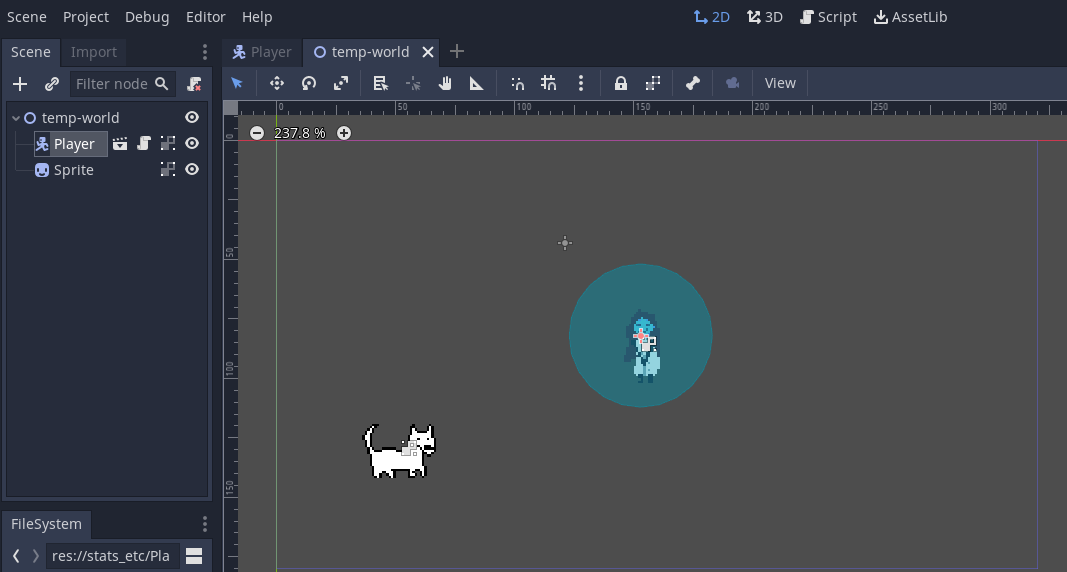The height and width of the screenshot is (572, 1067).
Task: Open the Editor menu
Action: [206, 17]
